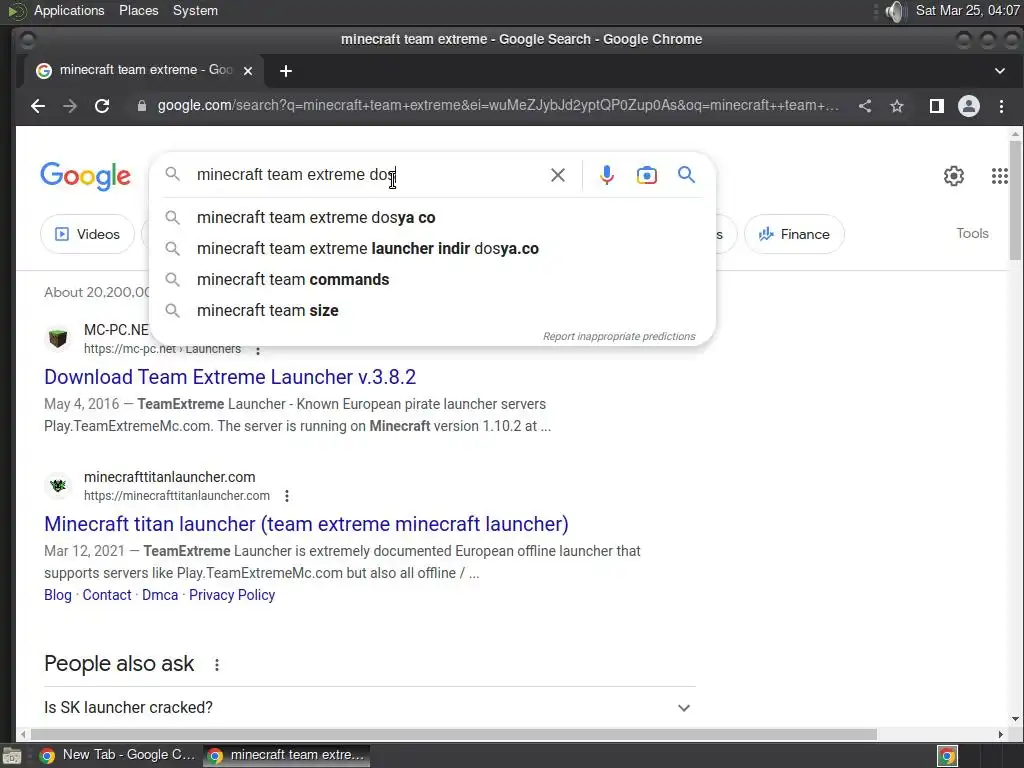The height and width of the screenshot is (768, 1024).
Task: Open the Google apps grid icon
Action: click(x=1000, y=176)
